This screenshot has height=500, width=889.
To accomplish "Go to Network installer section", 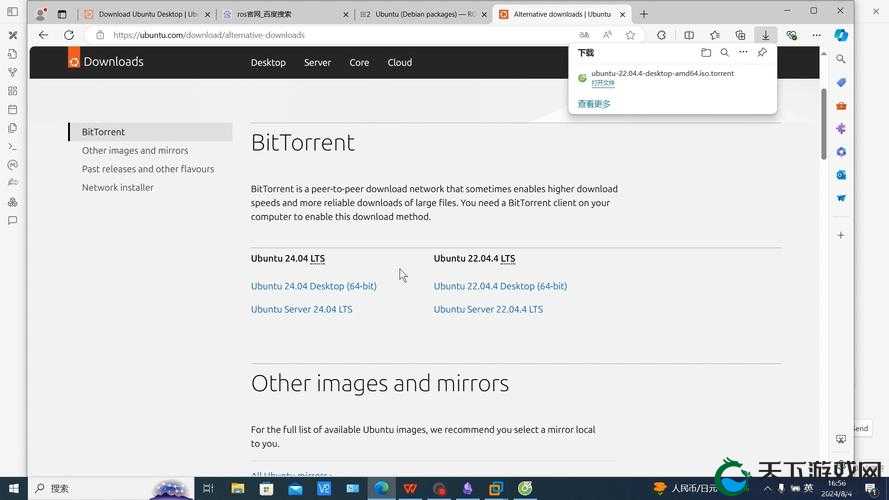I will pos(117,187).
